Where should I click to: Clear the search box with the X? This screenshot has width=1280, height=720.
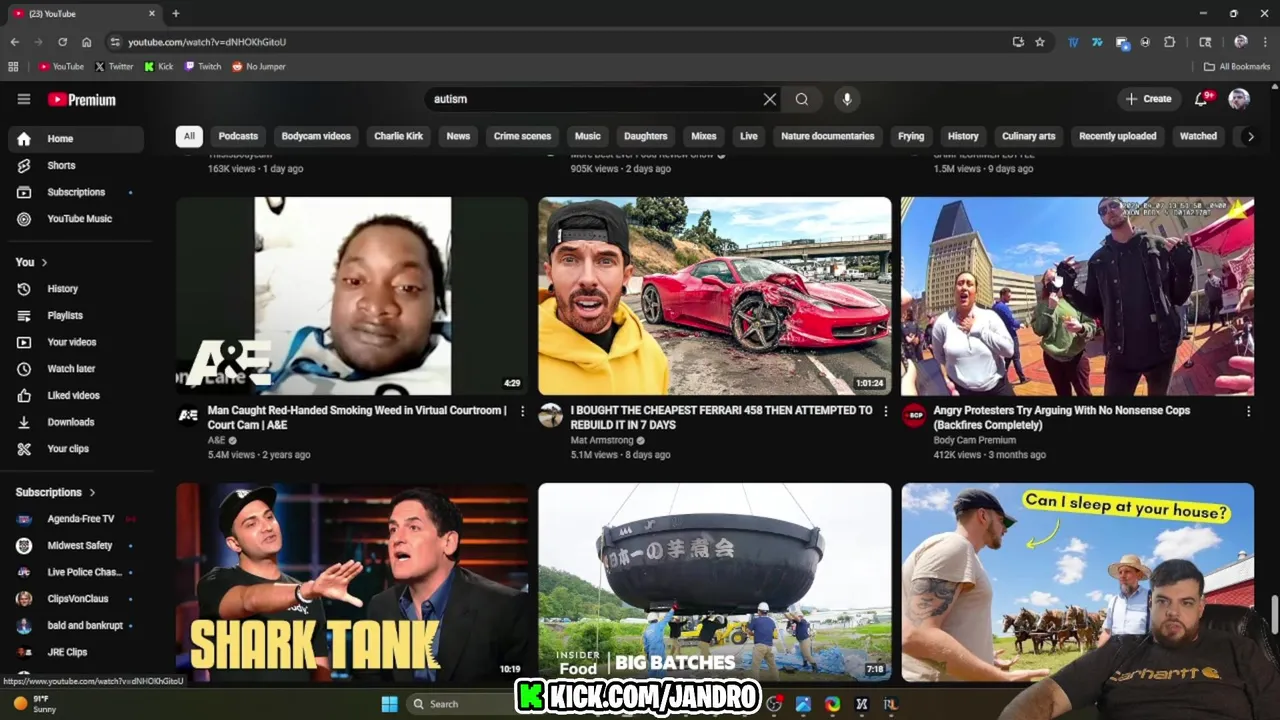point(770,99)
